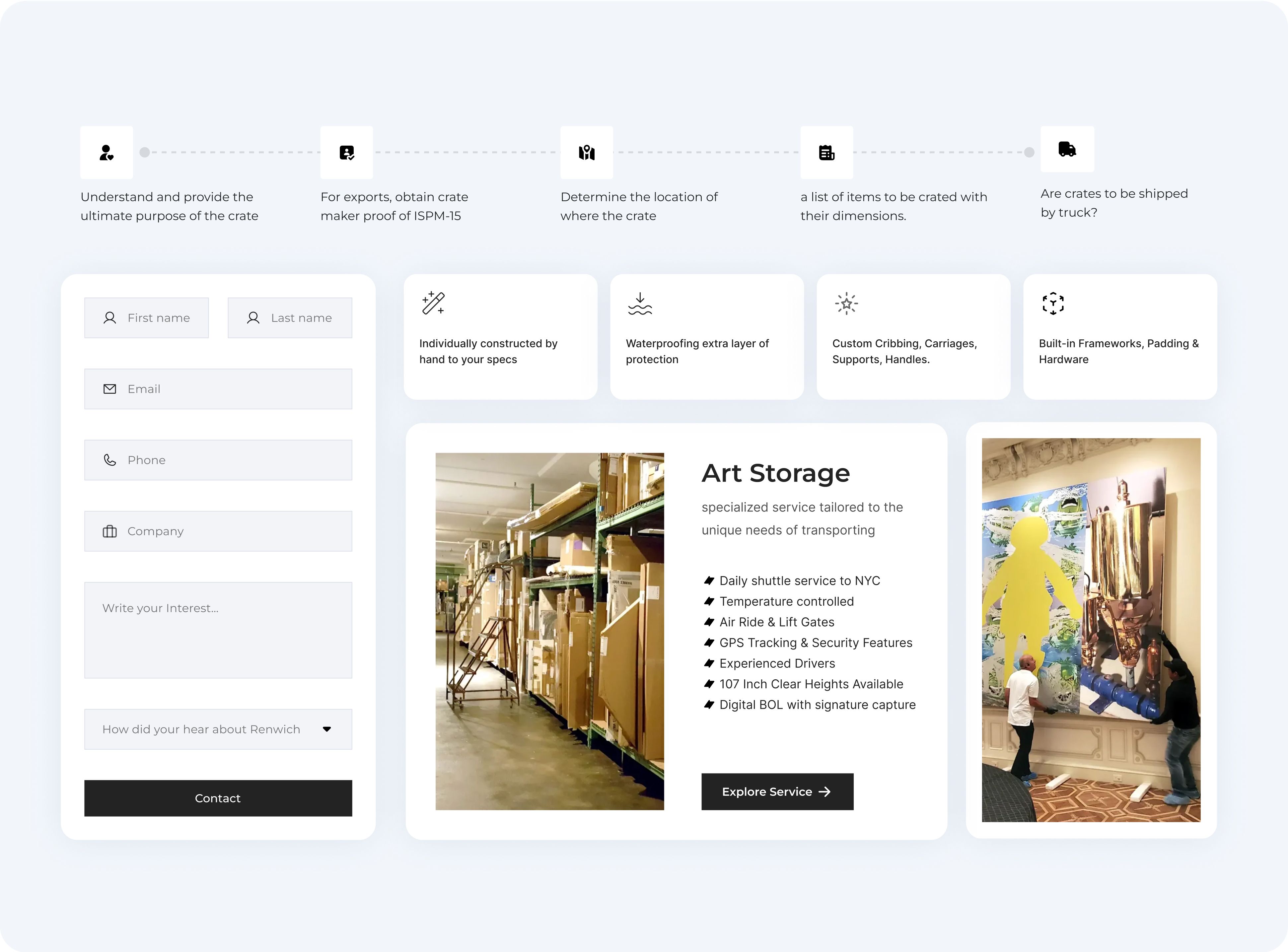Viewport: 1288px width, 952px height.
Task: Click the magic wand feature icon
Action: [433, 303]
